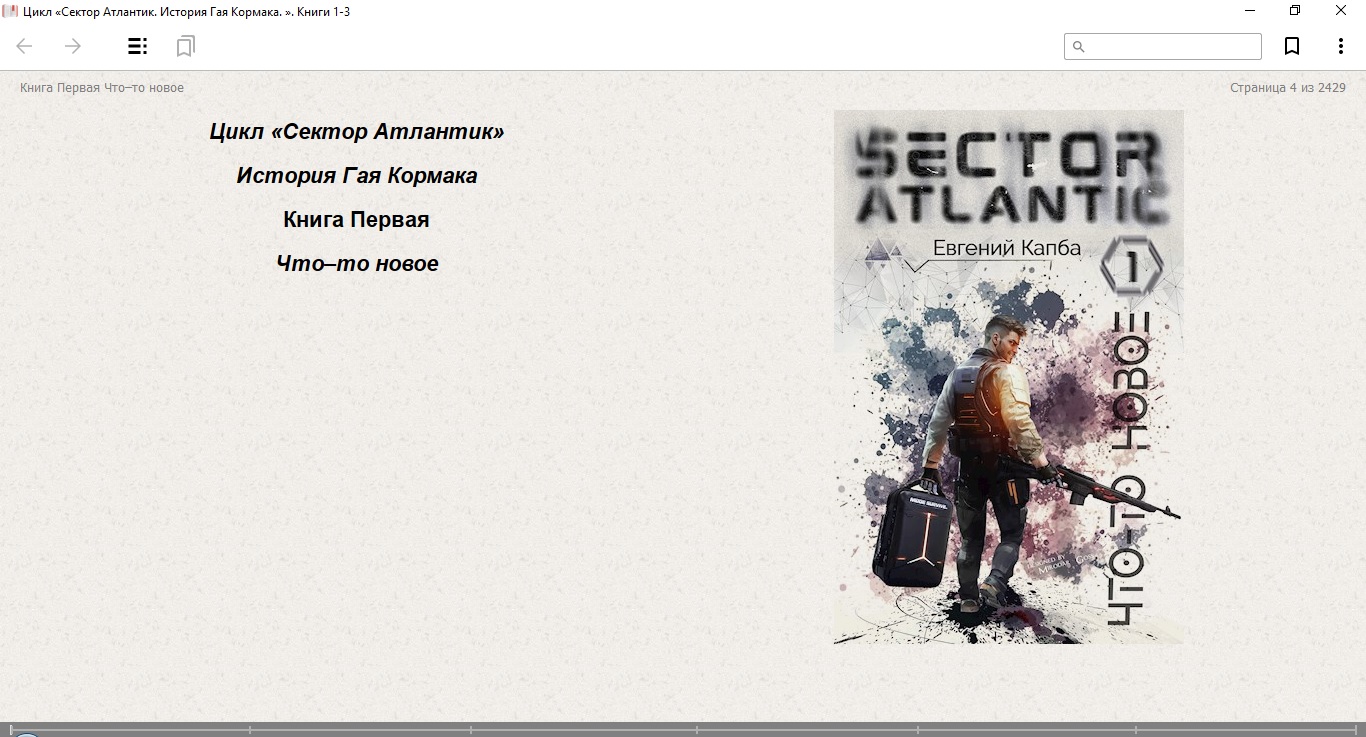Screen dimensions: 1366x737
Task: Click the 'Цикл «Сектор Атлантик»' heading text
Action: [x=357, y=132]
